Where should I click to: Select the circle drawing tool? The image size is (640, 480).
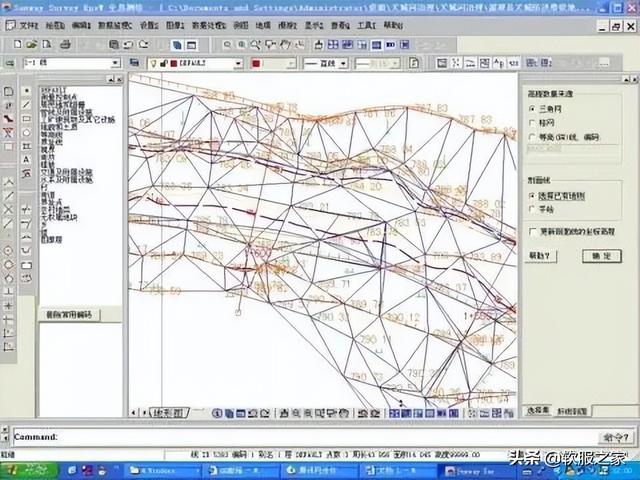[x=27, y=132]
